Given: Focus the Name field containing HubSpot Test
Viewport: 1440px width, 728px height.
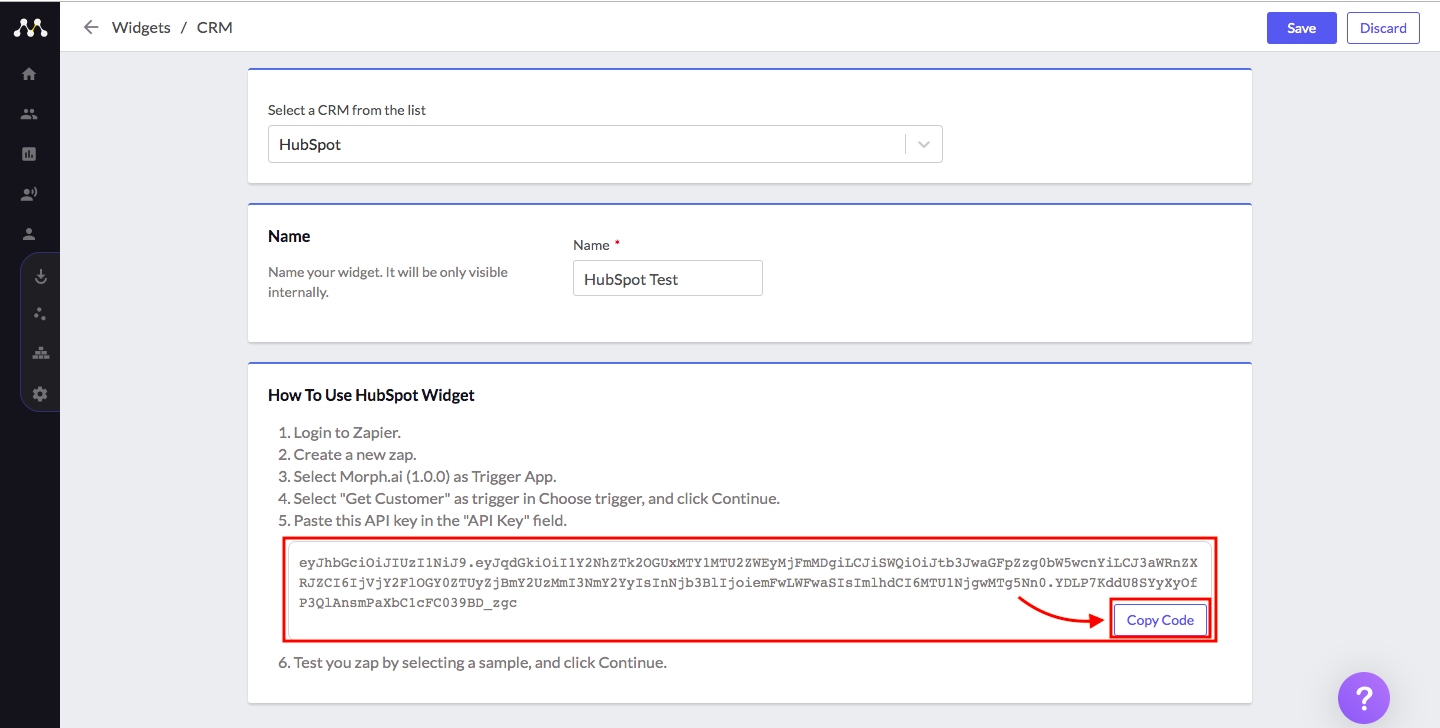Looking at the screenshot, I should click(x=668, y=279).
